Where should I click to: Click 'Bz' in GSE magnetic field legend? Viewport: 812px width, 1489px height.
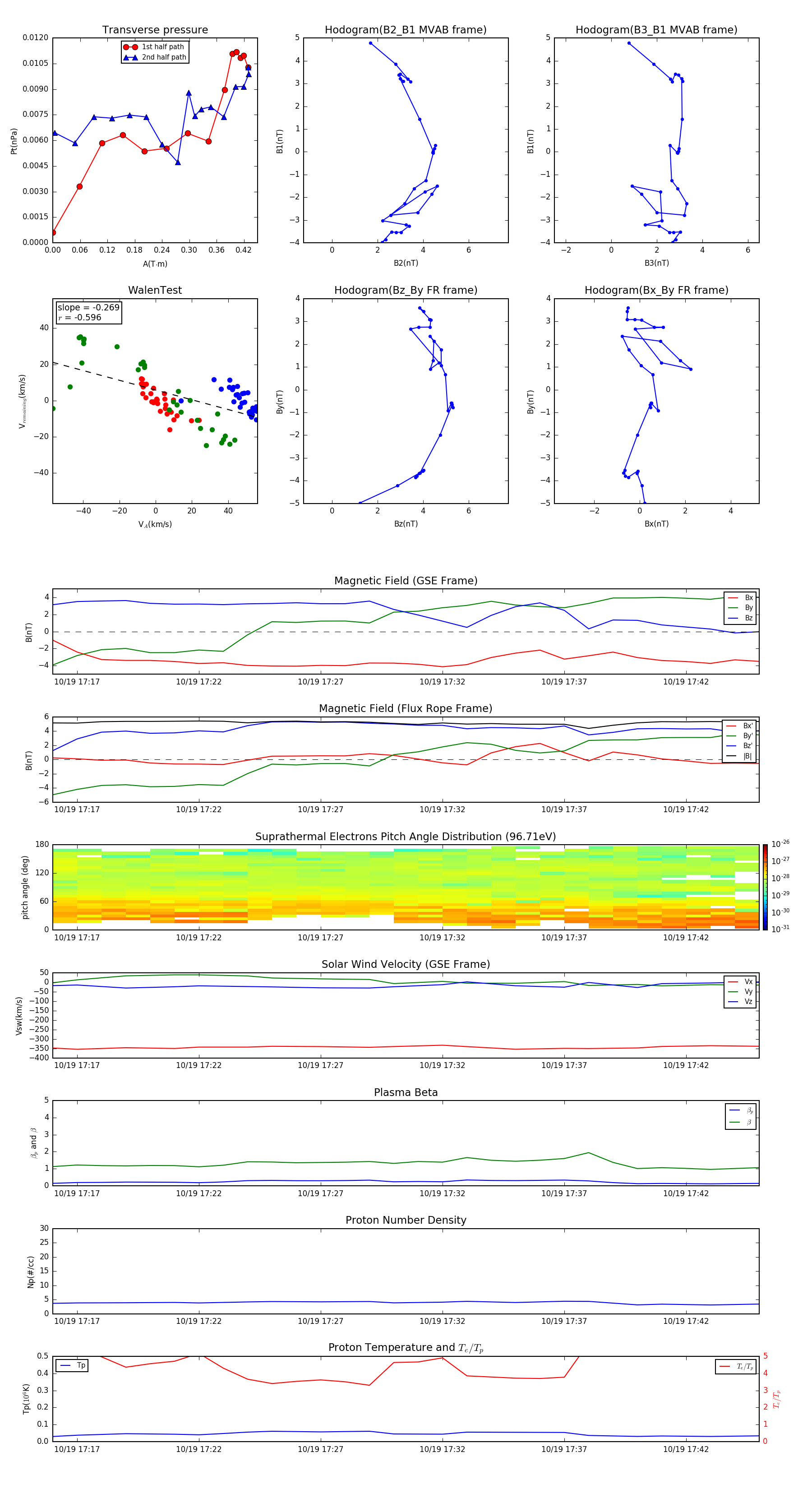pos(741,618)
